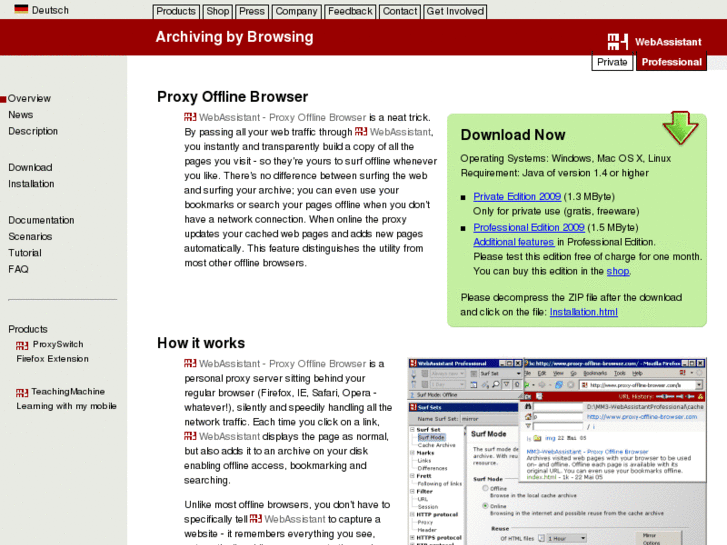Click the German flag icon
The height and width of the screenshot is (545, 727).
(x=21, y=9)
